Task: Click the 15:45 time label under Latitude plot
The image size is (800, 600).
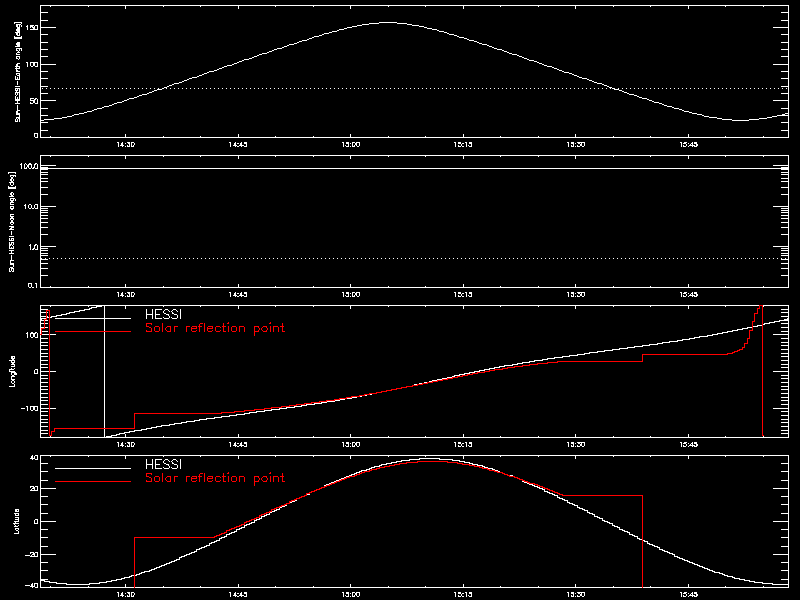Action: (x=688, y=595)
